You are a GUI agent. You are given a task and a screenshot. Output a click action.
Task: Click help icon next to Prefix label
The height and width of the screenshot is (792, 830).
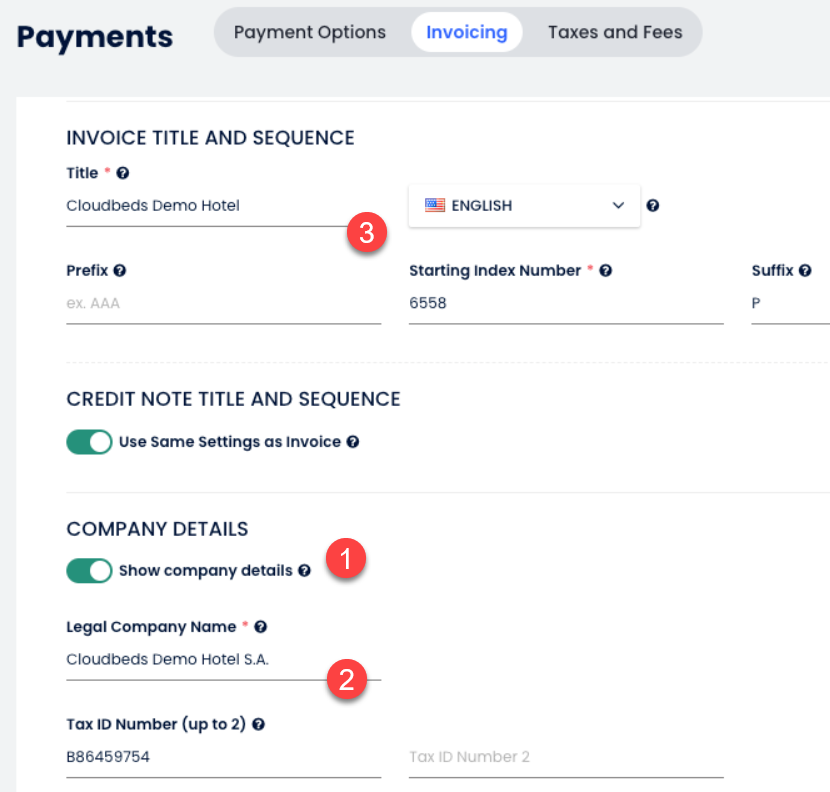pyautogui.click(x=120, y=270)
